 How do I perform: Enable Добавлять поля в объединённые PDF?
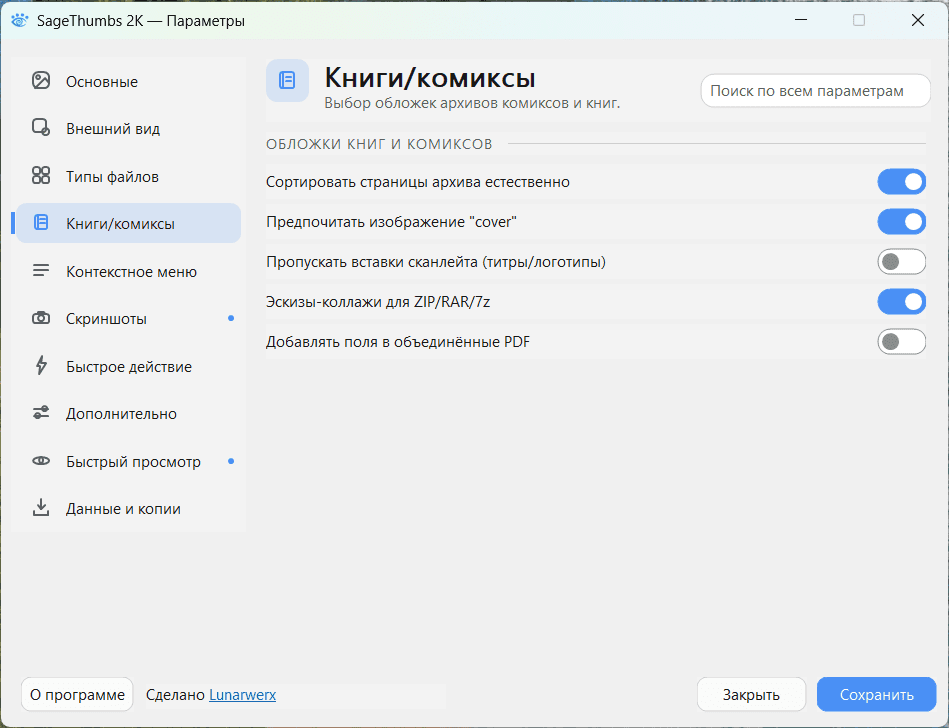click(901, 341)
